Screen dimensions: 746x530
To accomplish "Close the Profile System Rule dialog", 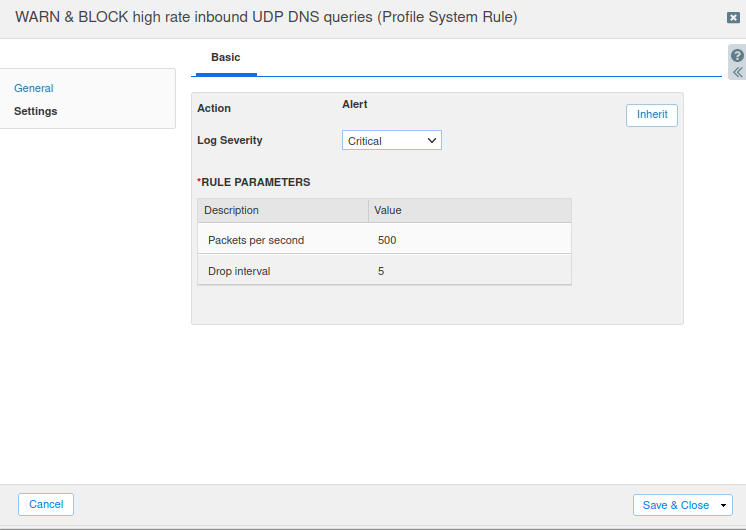I will point(733,18).
